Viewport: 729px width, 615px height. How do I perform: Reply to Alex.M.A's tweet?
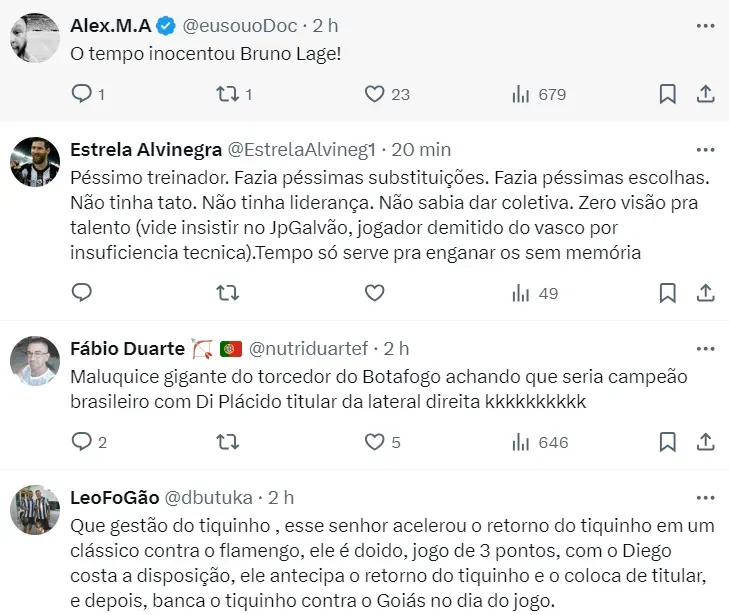click(x=82, y=94)
